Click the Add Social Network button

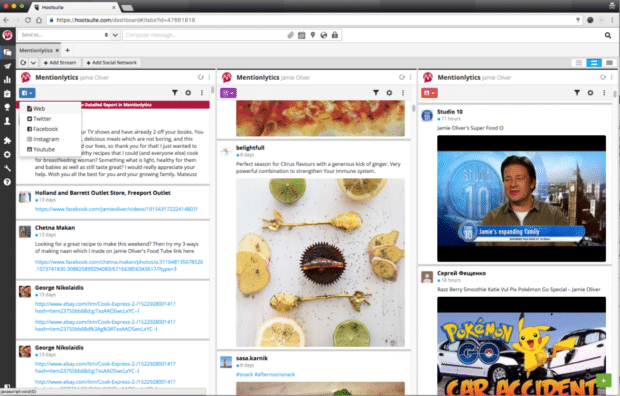(x=112, y=63)
